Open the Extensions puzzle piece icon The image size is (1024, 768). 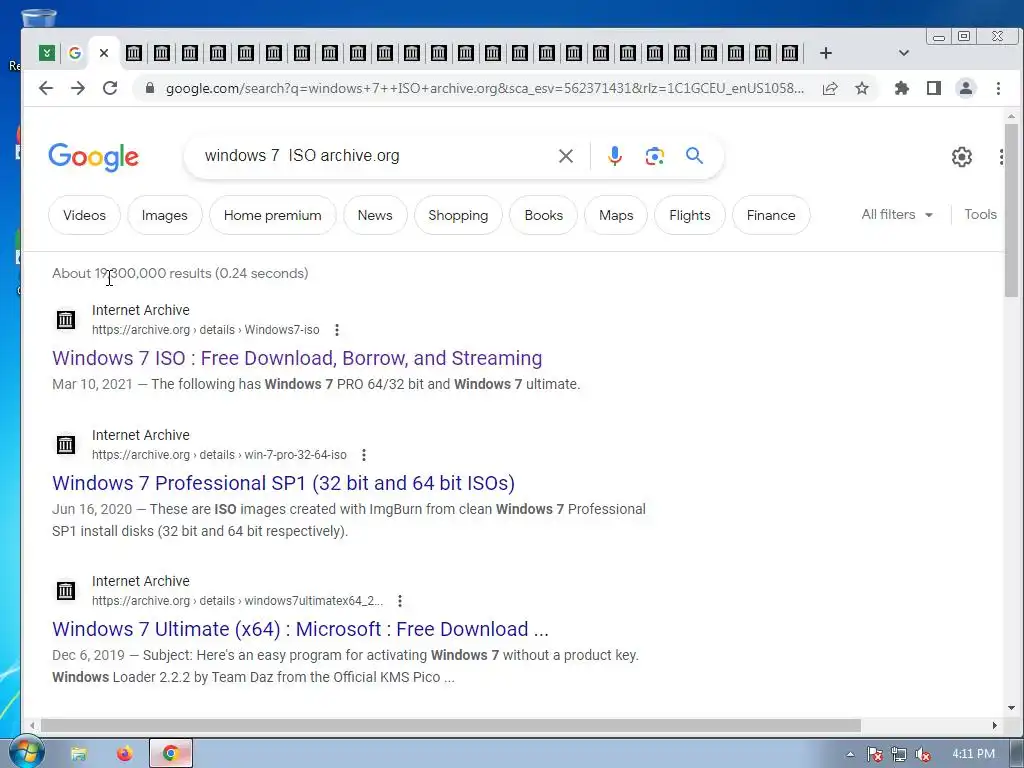coord(902,88)
